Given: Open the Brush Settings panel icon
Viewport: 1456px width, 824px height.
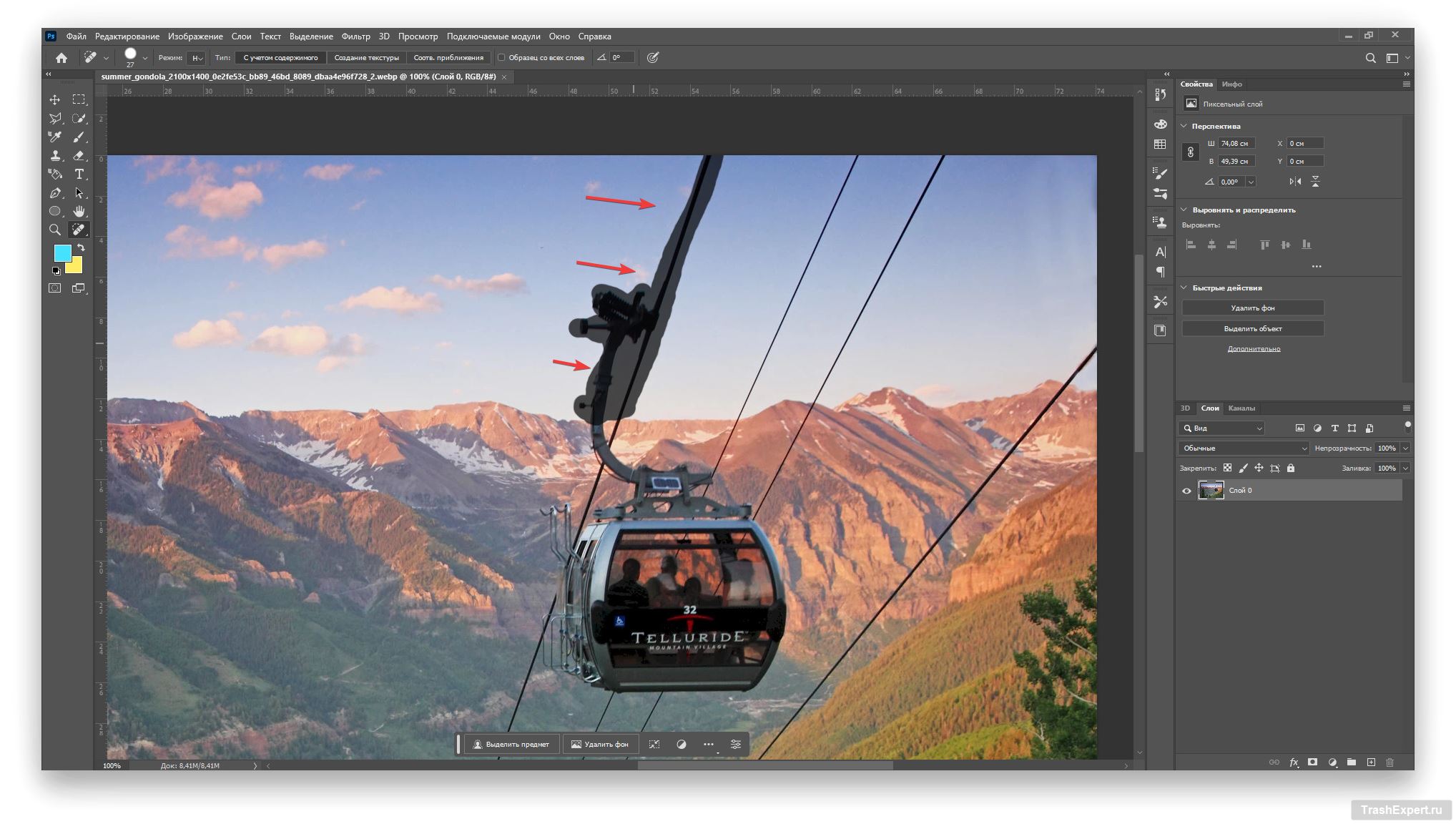Looking at the screenshot, I should (1160, 173).
